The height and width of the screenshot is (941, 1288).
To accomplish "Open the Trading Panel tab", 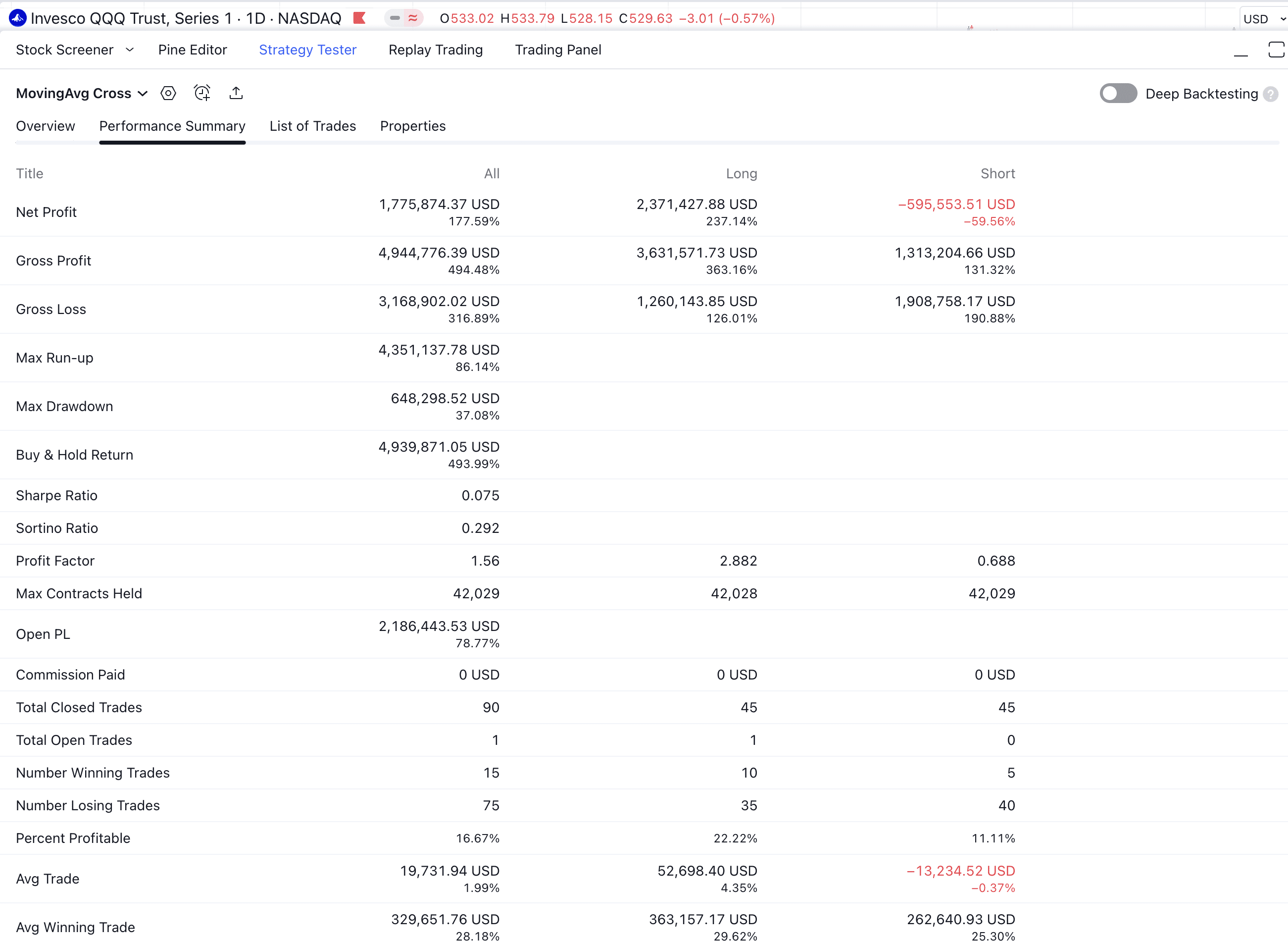I will 558,50.
